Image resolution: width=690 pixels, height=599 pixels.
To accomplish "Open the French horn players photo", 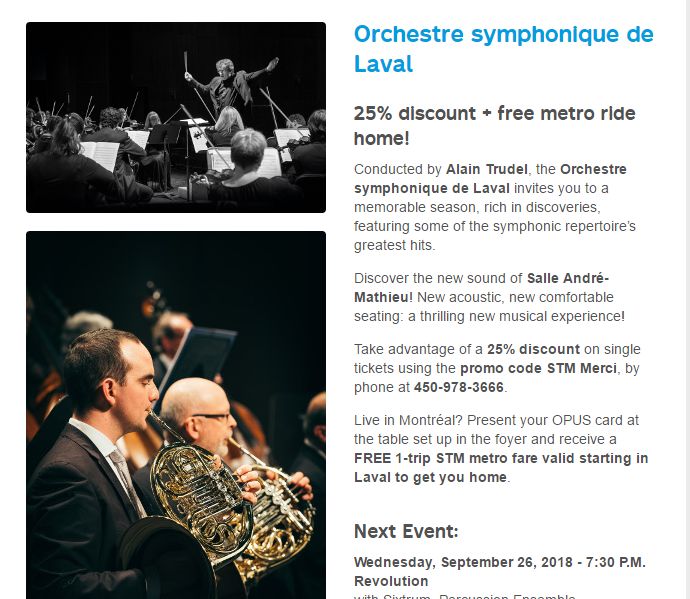I will (176, 415).
